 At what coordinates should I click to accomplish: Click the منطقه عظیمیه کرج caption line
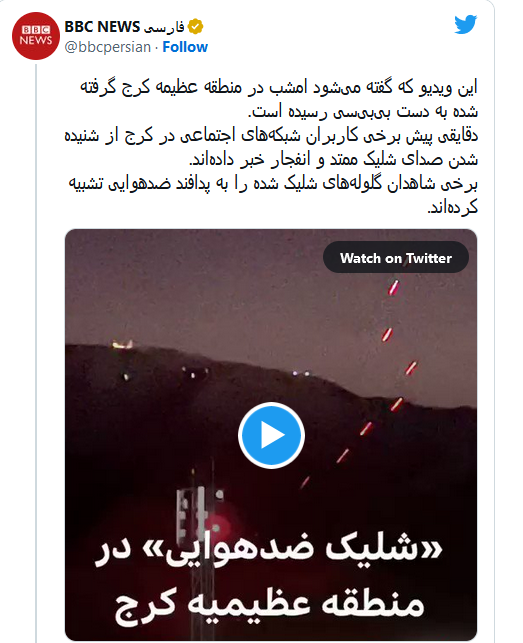point(269,604)
